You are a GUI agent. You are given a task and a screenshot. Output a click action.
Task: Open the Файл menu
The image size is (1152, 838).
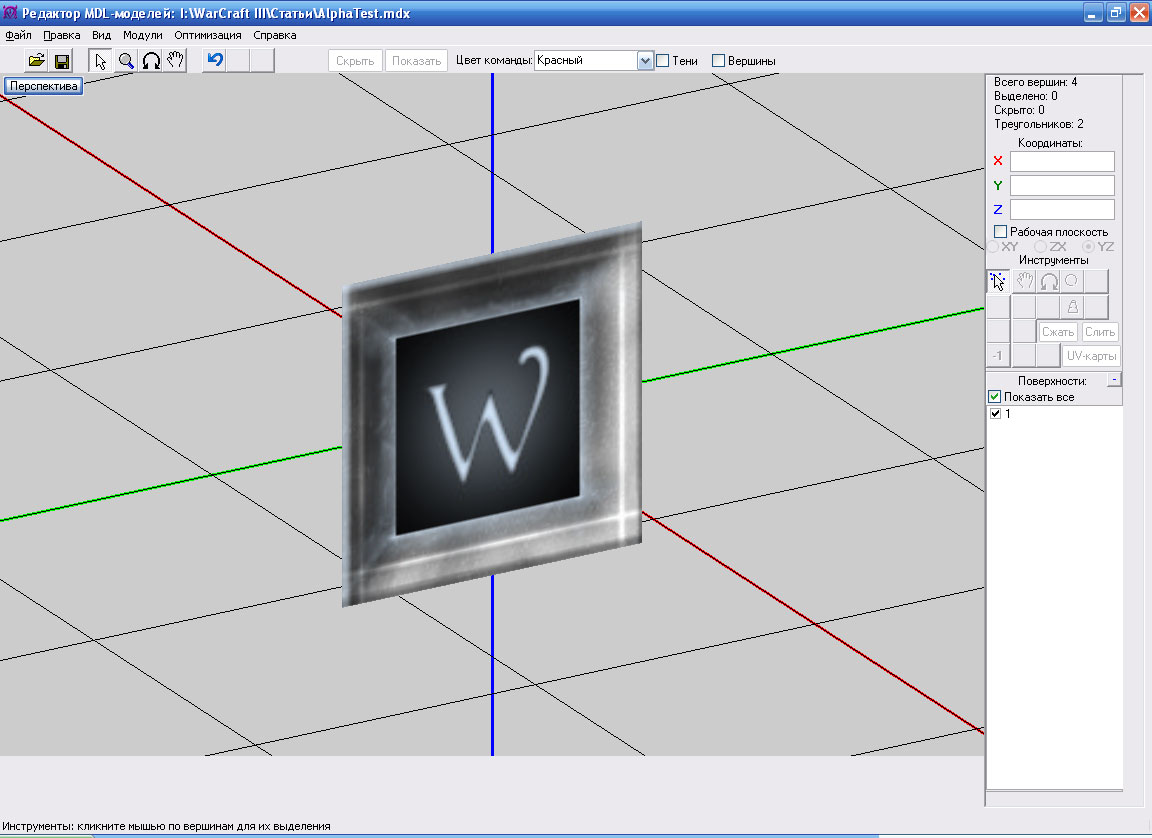pyautogui.click(x=18, y=35)
